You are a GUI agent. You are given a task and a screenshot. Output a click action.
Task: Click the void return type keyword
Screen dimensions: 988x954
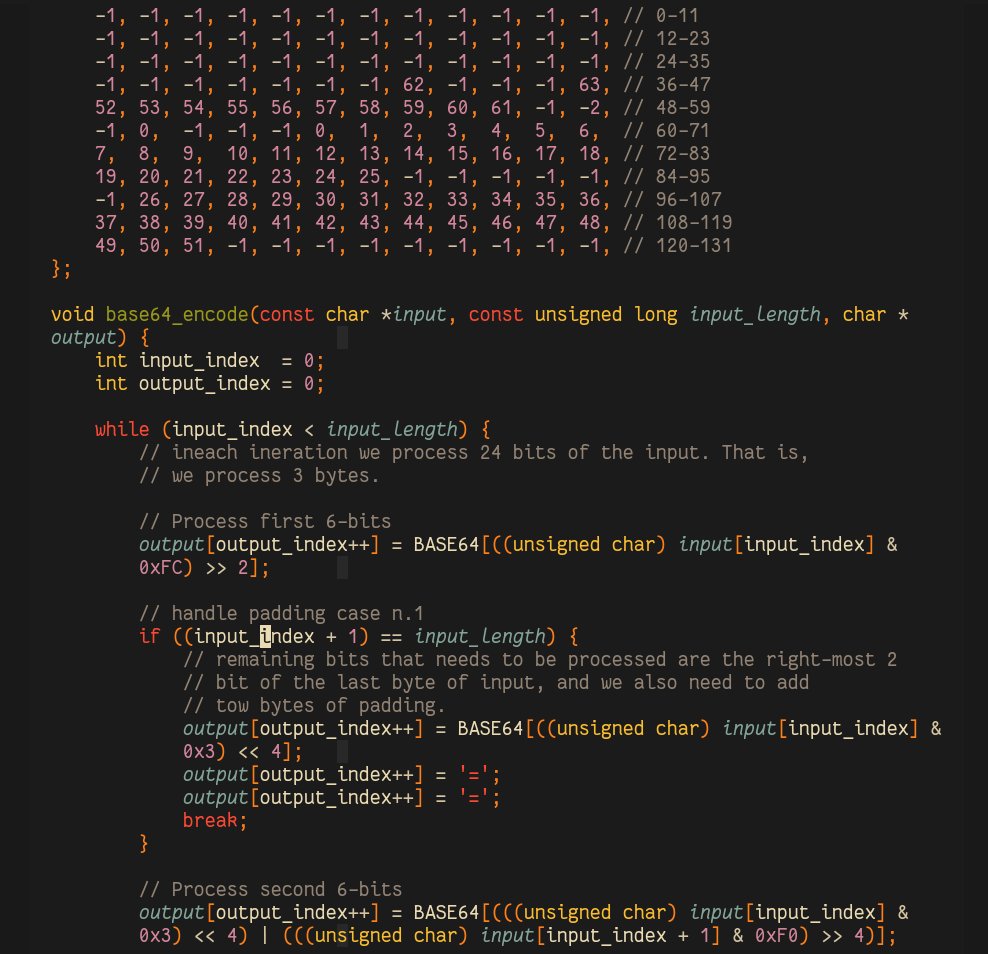click(x=72, y=315)
